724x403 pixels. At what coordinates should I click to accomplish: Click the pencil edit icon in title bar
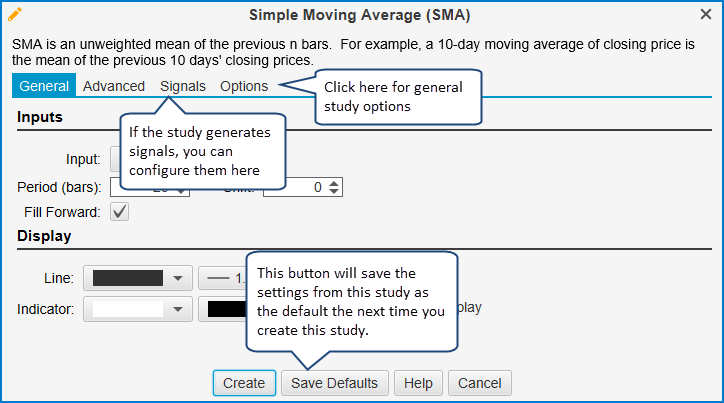pyautogui.click(x=15, y=15)
